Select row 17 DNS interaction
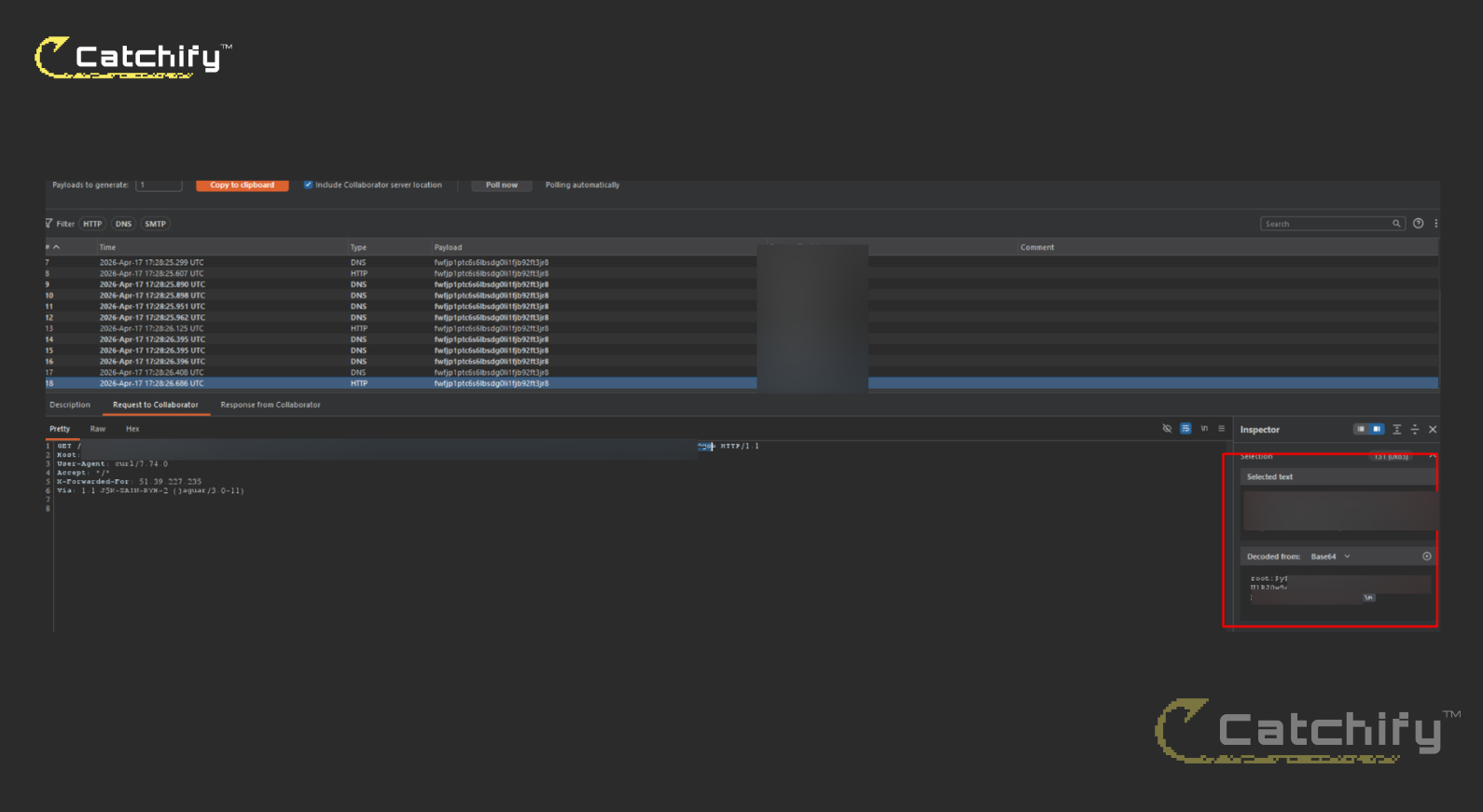 pyautogui.click(x=741, y=372)
